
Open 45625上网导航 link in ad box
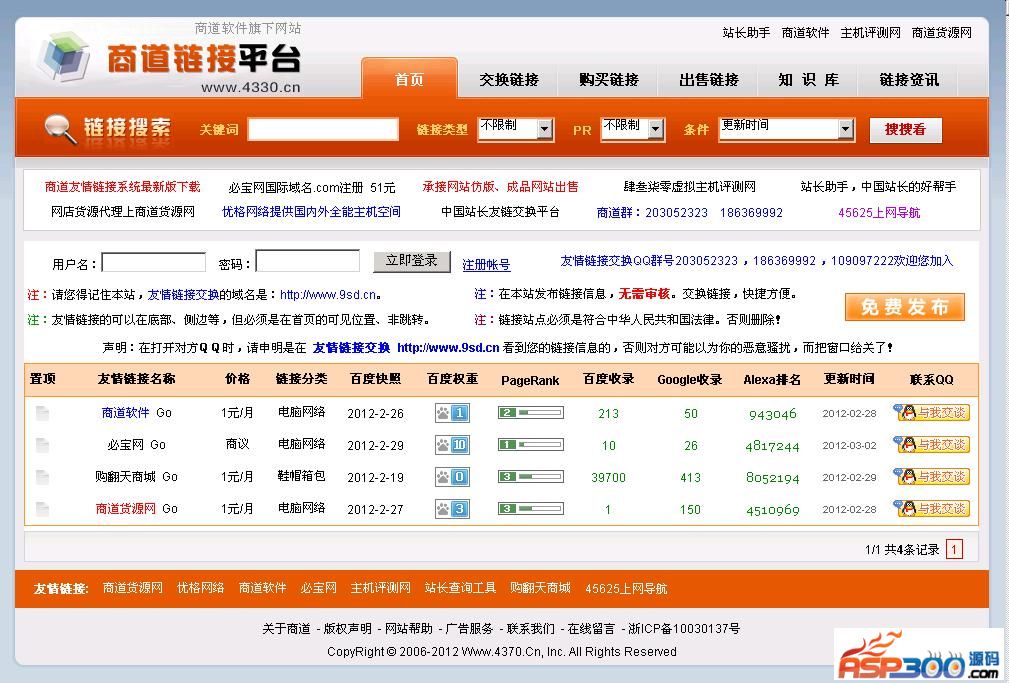click(879, 212)
